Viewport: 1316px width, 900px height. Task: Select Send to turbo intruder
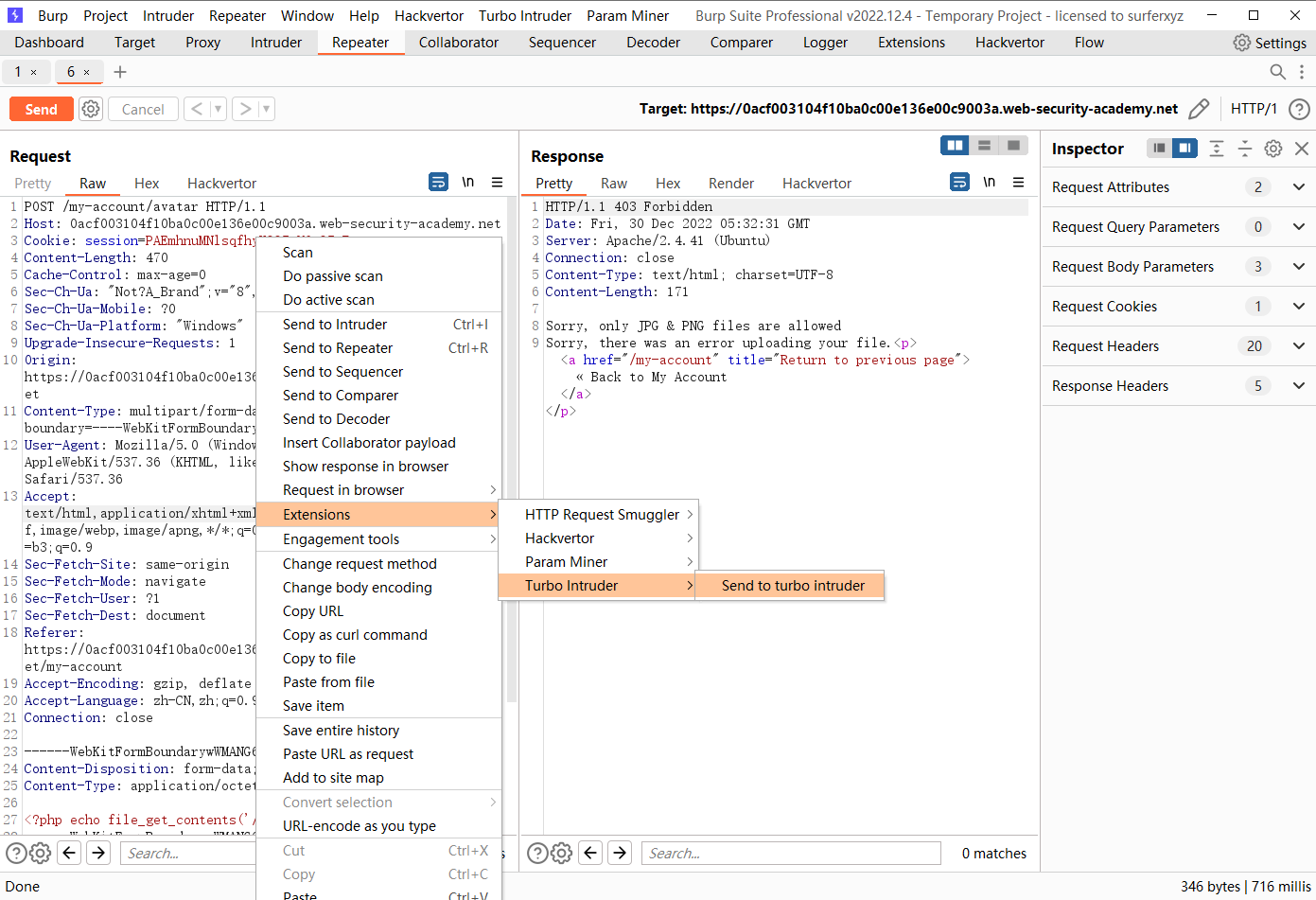tap(790, 585)
